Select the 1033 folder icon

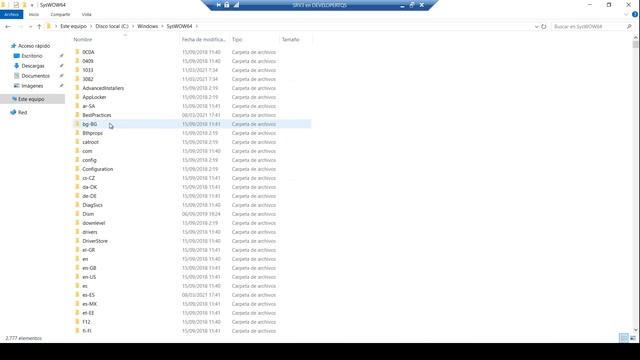77,70
